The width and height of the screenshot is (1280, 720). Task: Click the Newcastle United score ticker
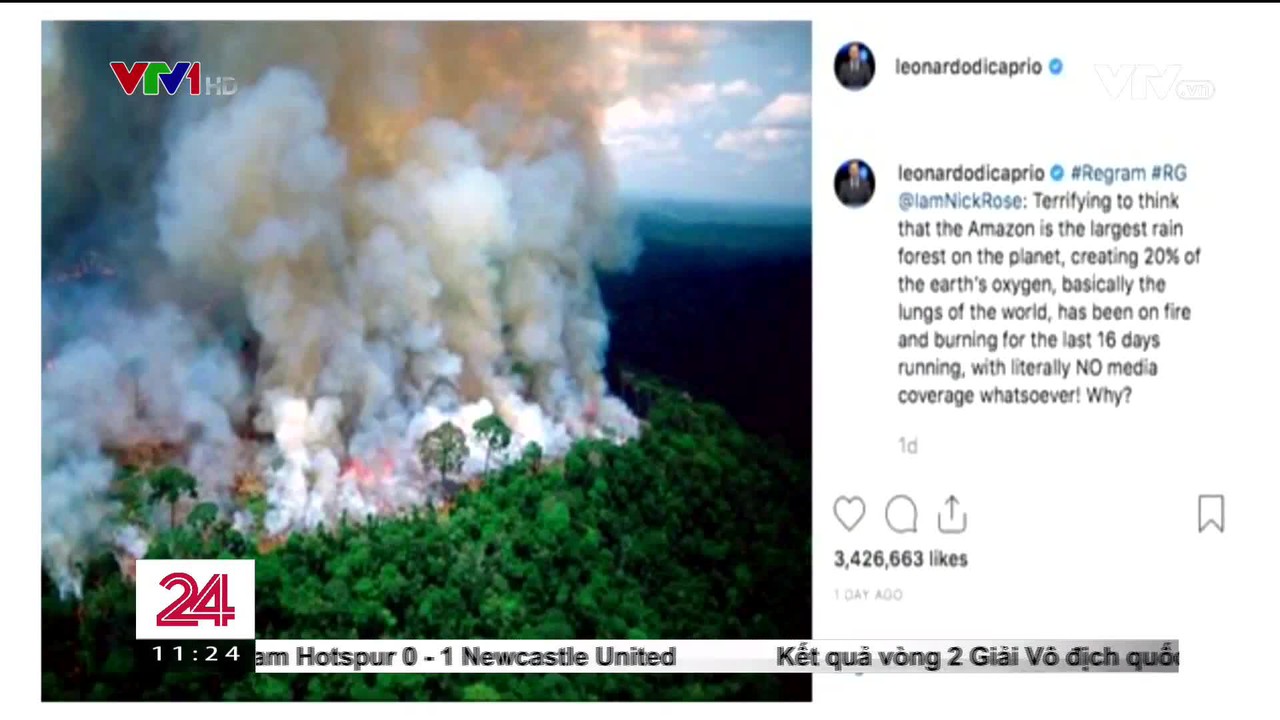tap(466, 657)
